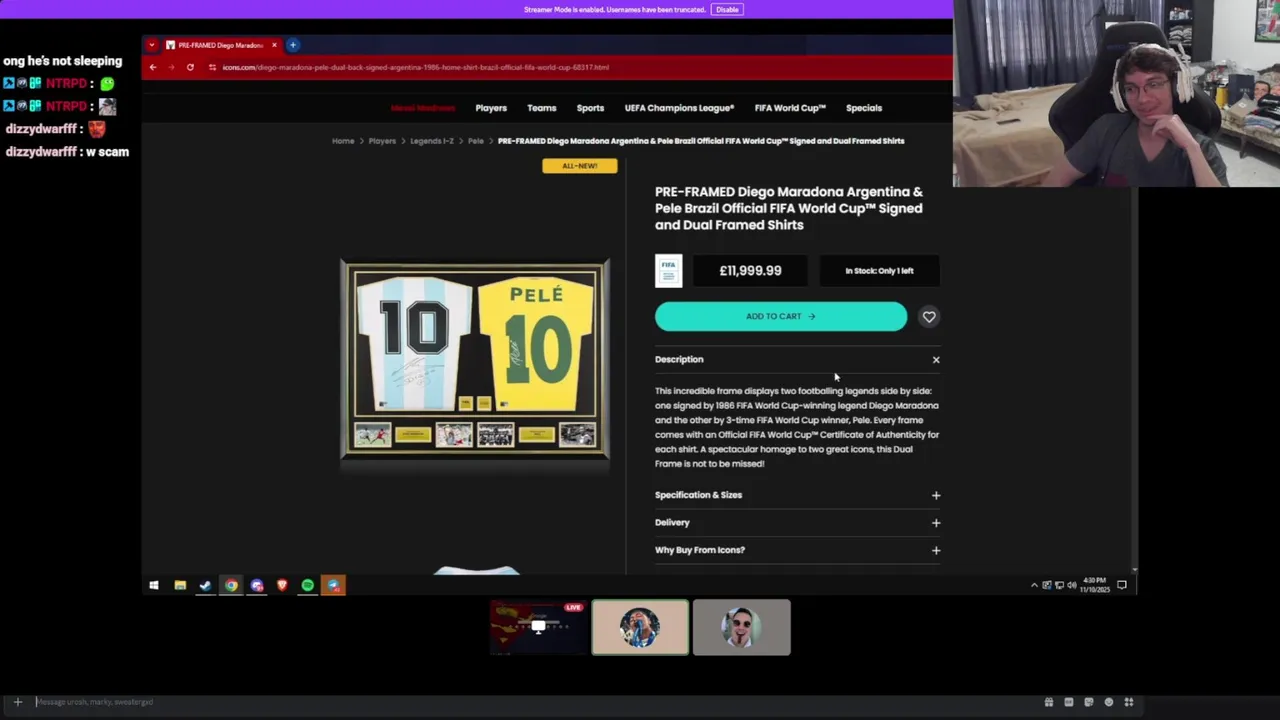The width and height of the screenshot is (1280, 720).
Task: Show hidden system tray icons
Action: [x=1034, y=585]
